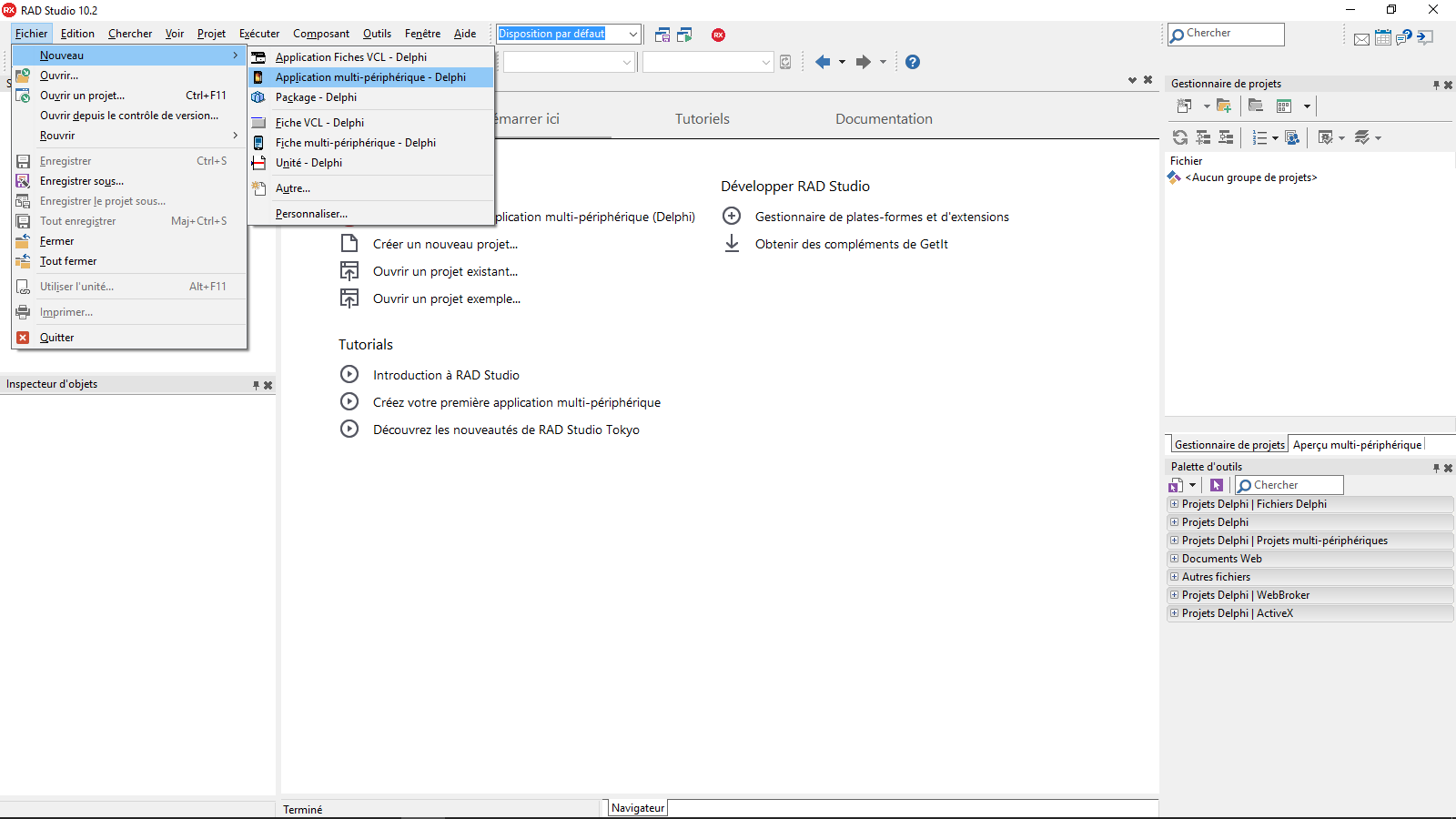The image size is (1456, 819).
Task: Click Ouvrir un projet exemple... link
Action: click(447, 298)
